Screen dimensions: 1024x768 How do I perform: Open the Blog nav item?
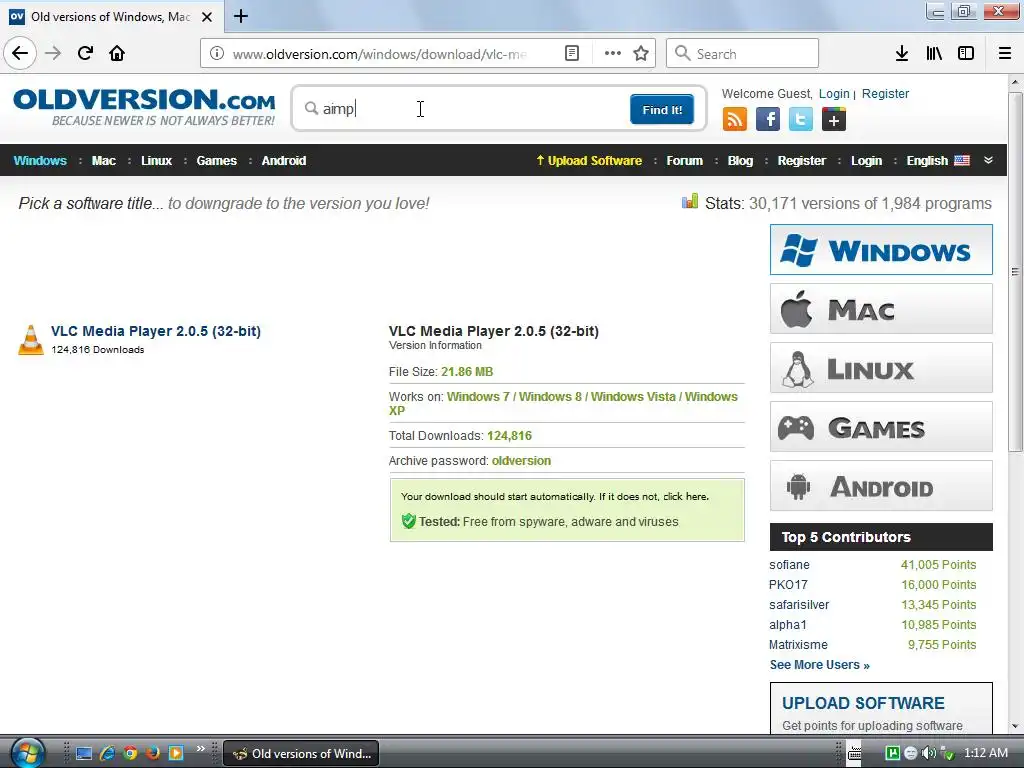740,161
